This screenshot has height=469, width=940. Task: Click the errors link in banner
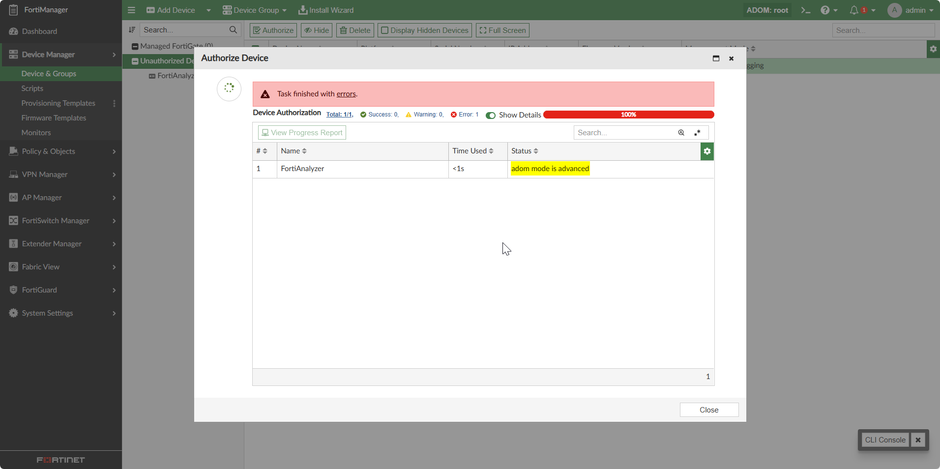(346, 94)
